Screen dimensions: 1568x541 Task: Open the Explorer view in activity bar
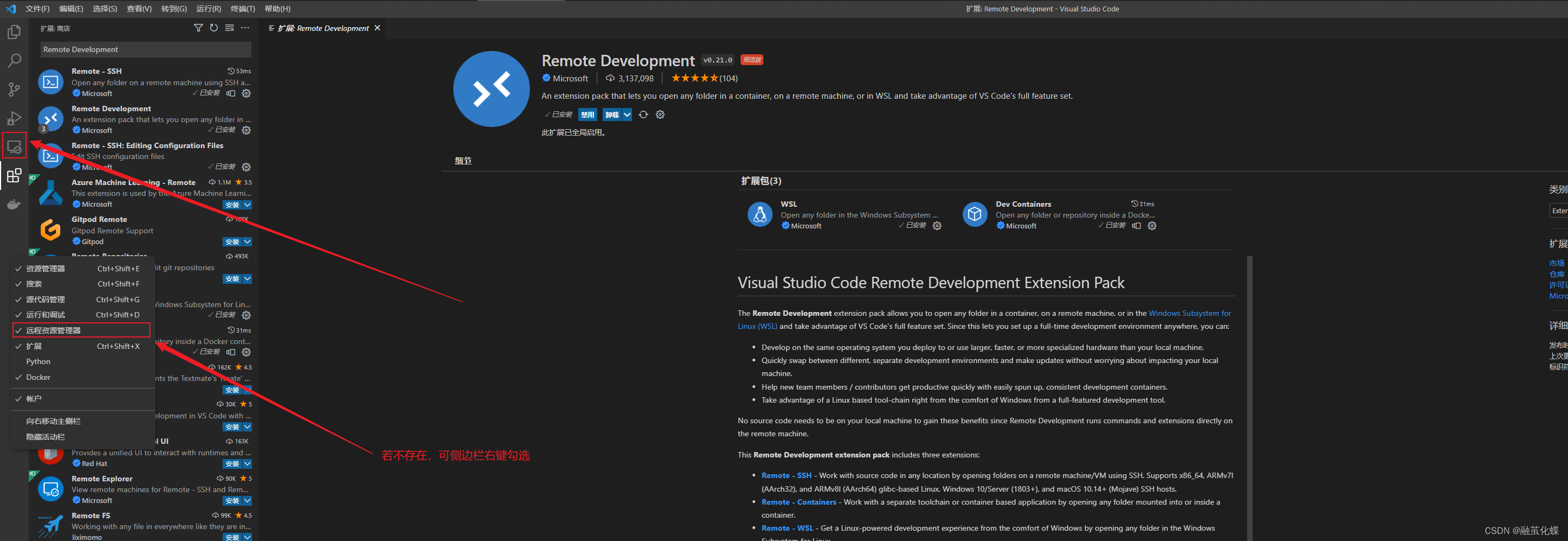point(14,31)
